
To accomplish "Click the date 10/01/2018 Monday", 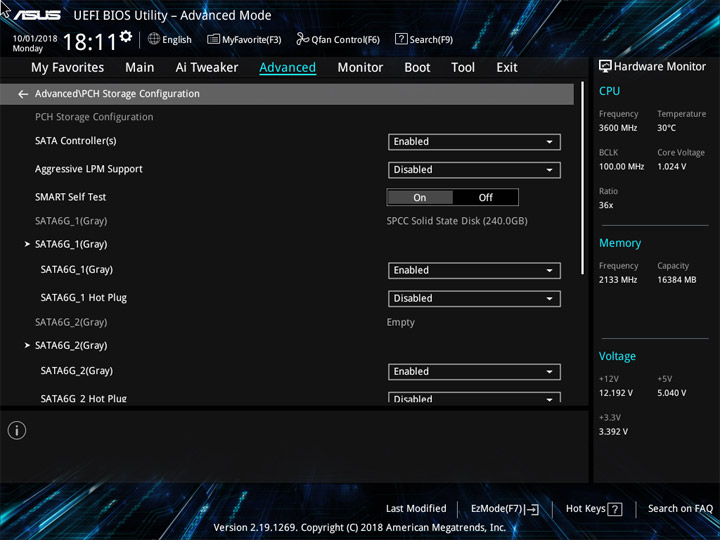I will tap(35, 43).
